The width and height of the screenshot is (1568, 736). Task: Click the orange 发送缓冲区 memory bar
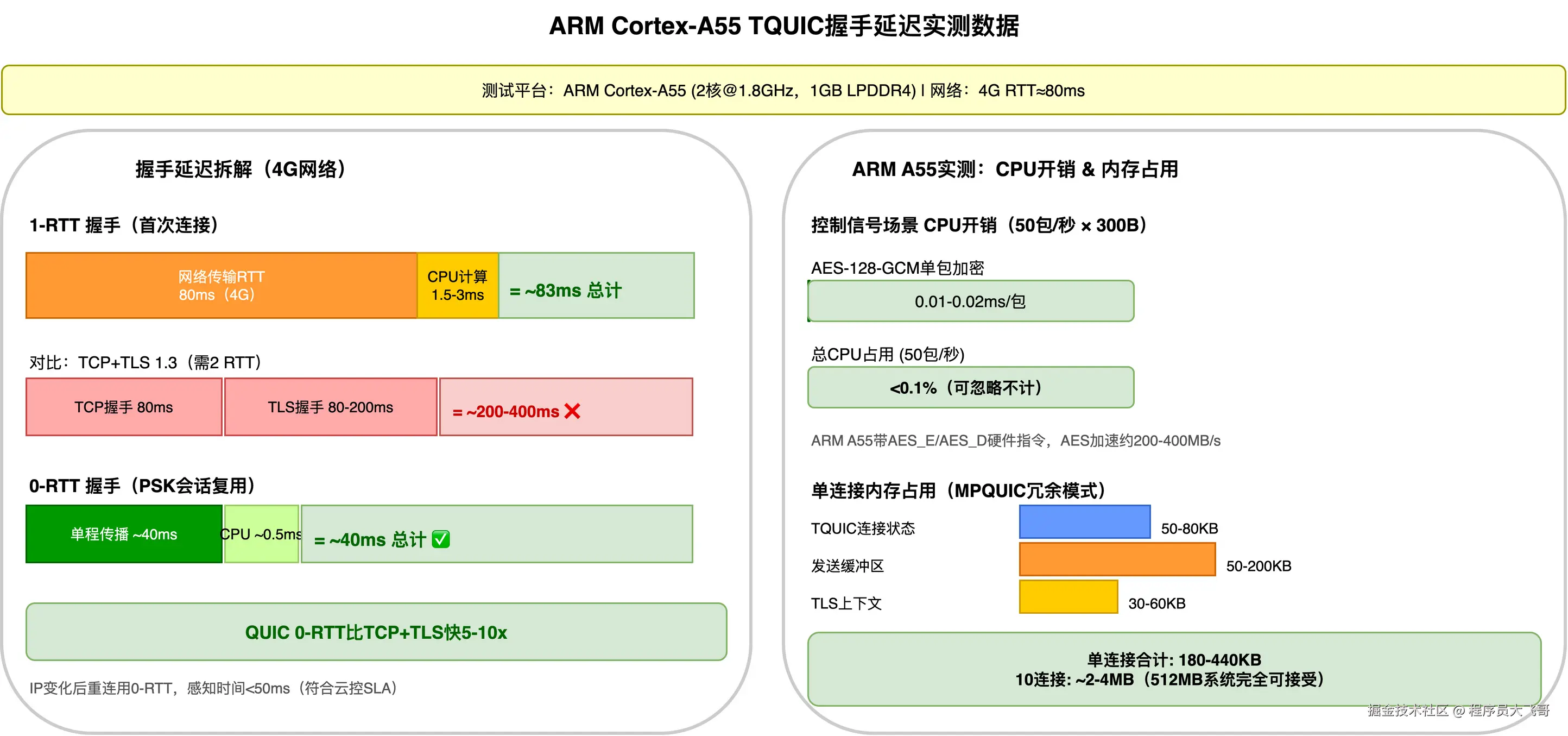tap(1117, 559)
